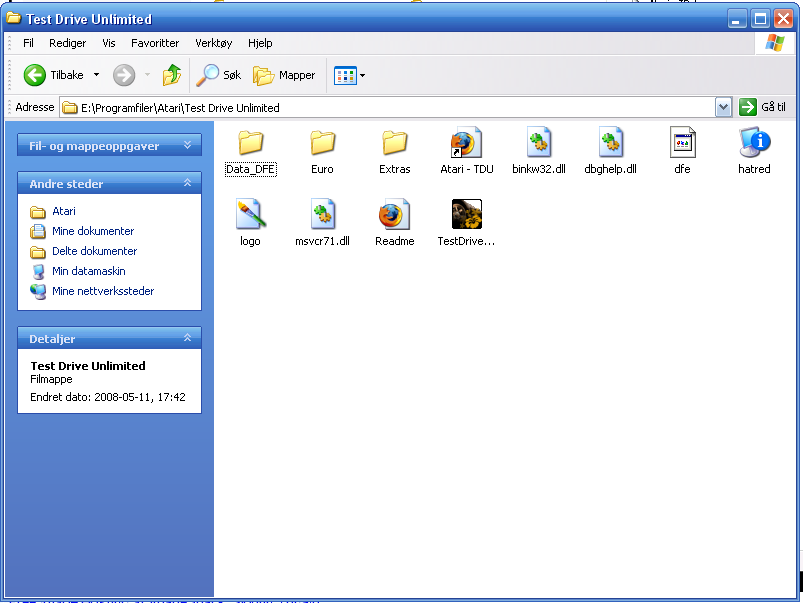Select the msvcr71.dll file icon
Screen dimensions: 803x603
pyautogui.click(x=323, y=214)
